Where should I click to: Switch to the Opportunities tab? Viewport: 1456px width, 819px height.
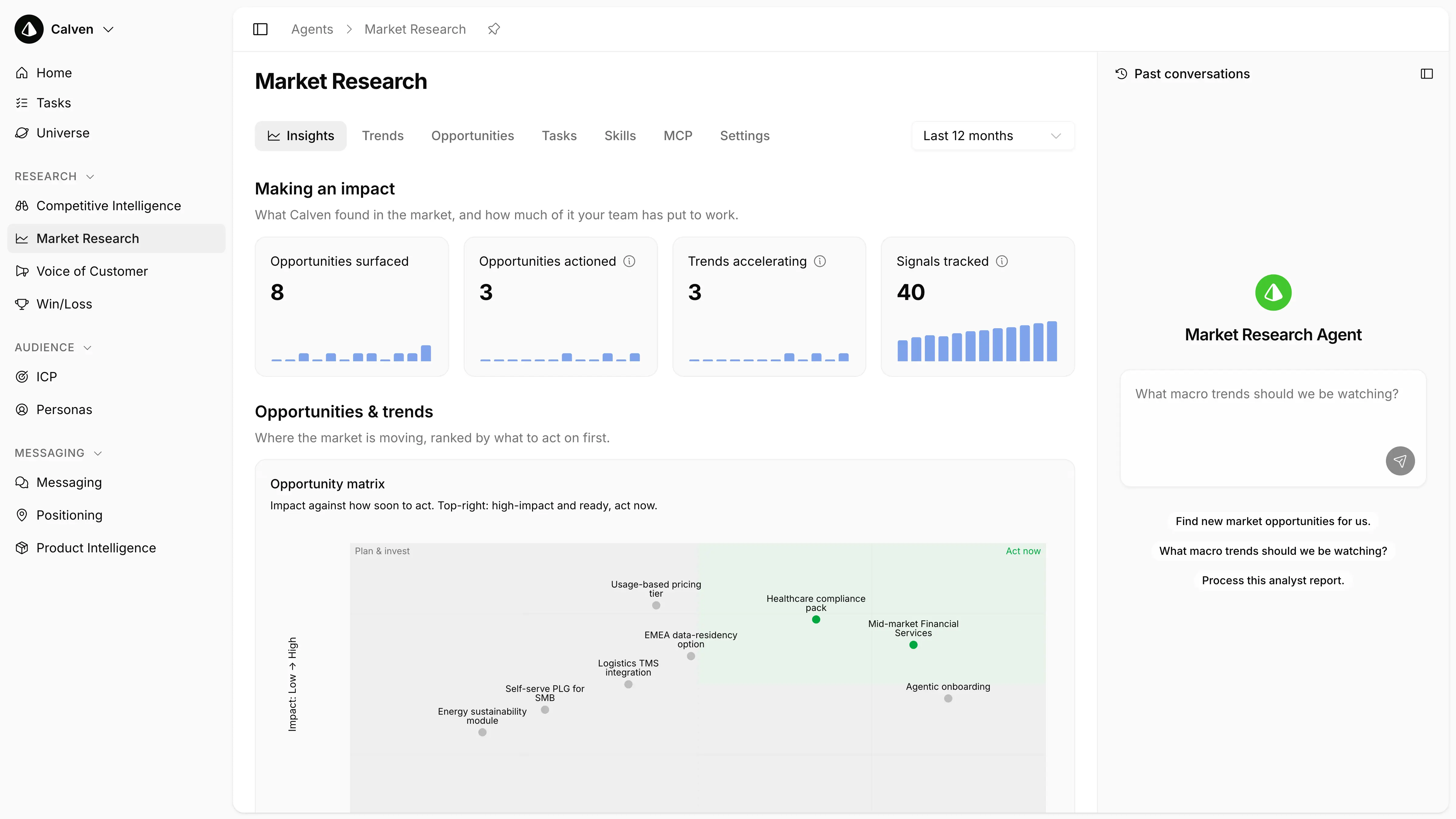473,136
